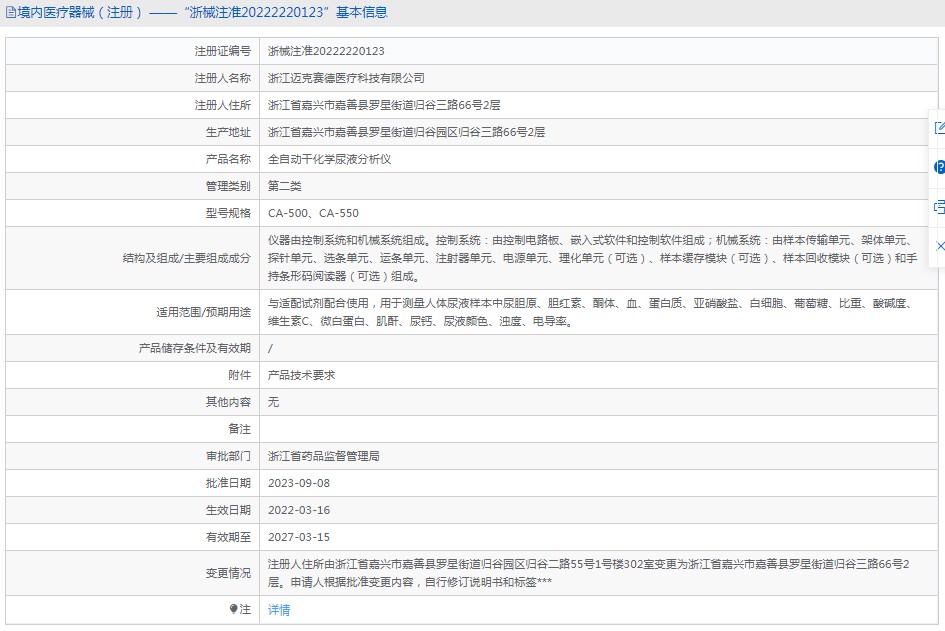945x631 pixels.
Task: Click the approval date 2023-09-08
Action: (299, 483)
